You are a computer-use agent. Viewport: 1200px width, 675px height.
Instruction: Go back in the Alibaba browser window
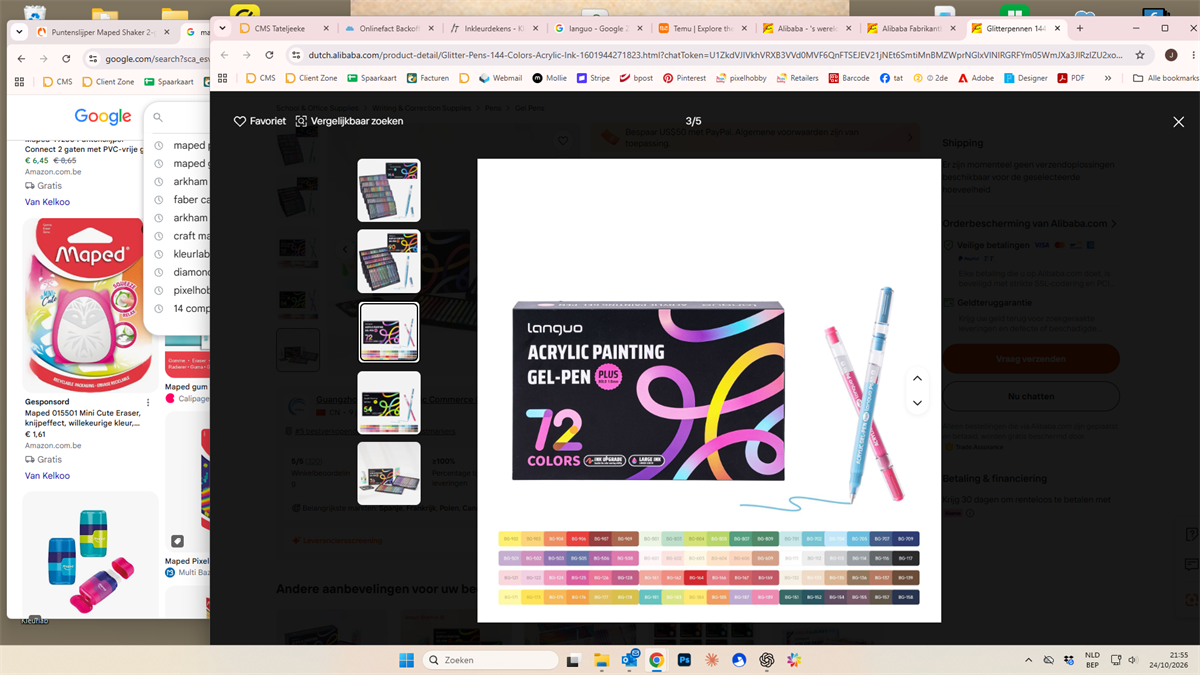(225, 55)
